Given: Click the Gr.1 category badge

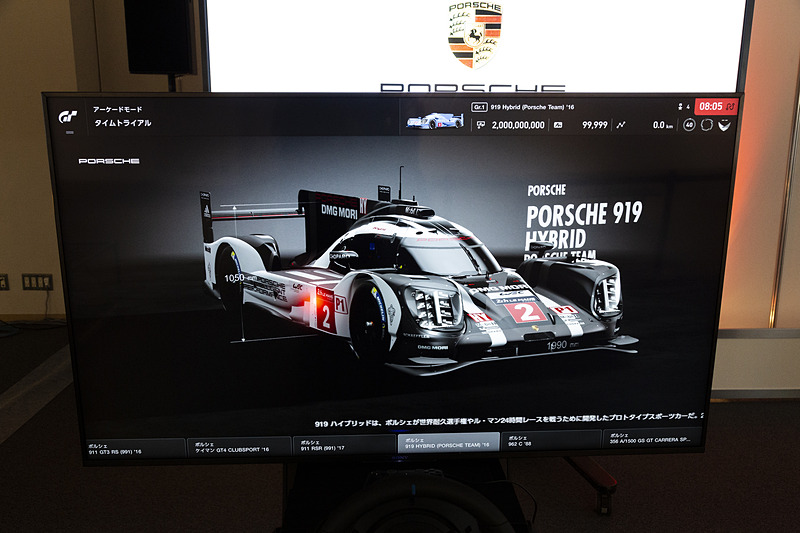Looking at the screenshot, I should click(479, 107).
